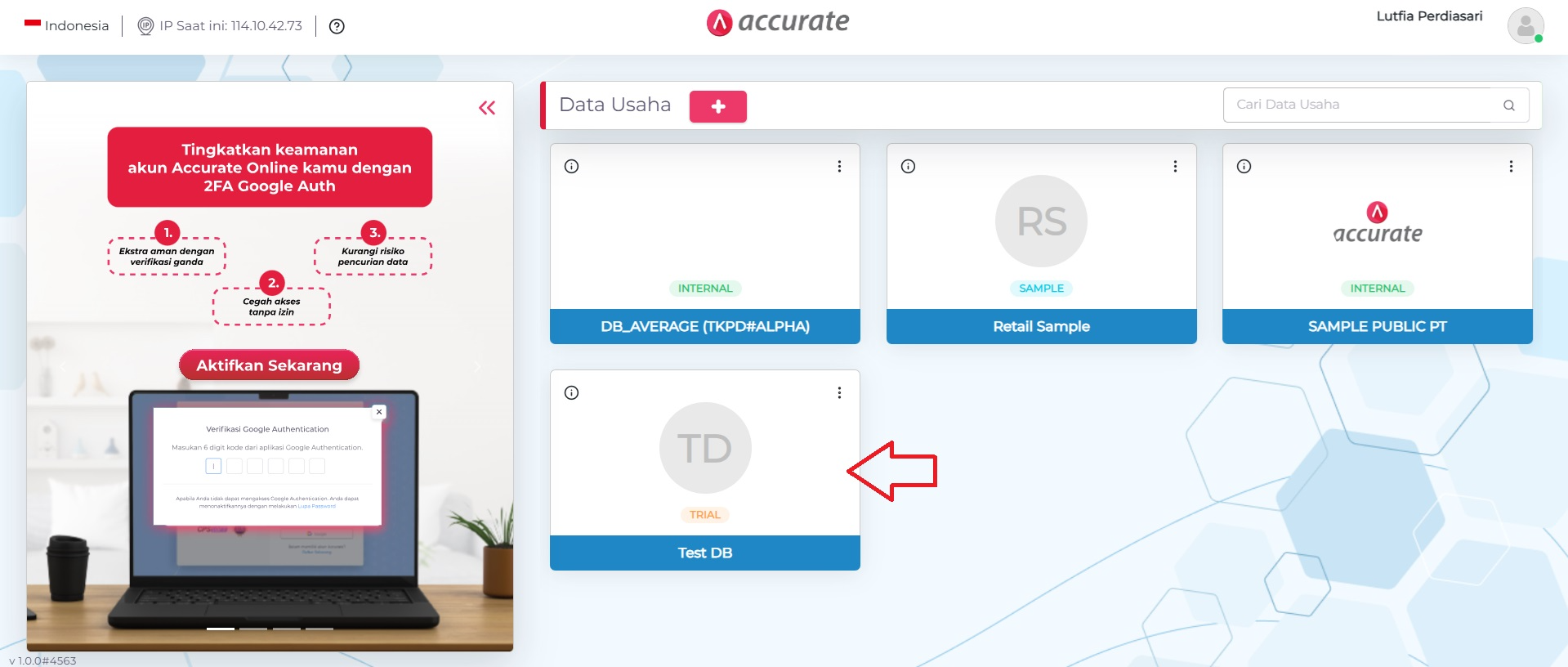Image resolution: width=1568 pixels, height=667 pixels.
Task: Open three-dot menu on SAMPLE PUBLIC PT card
Action: click(1511, 167)
